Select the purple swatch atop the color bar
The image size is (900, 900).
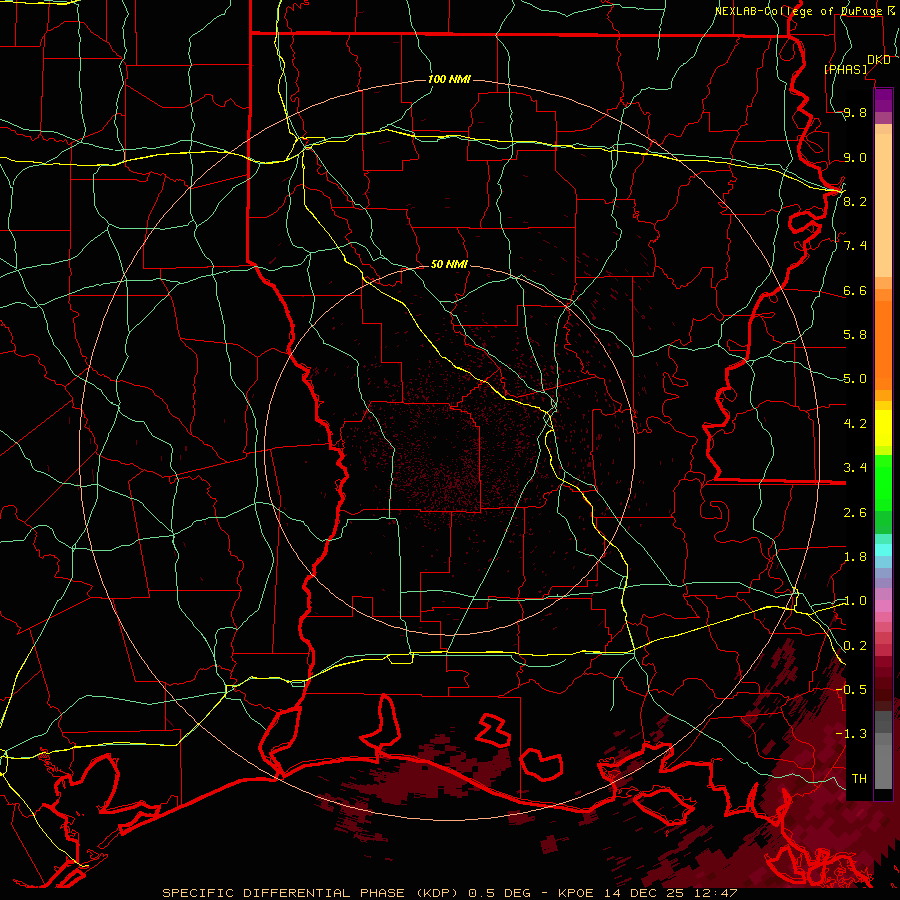[883, 100]
